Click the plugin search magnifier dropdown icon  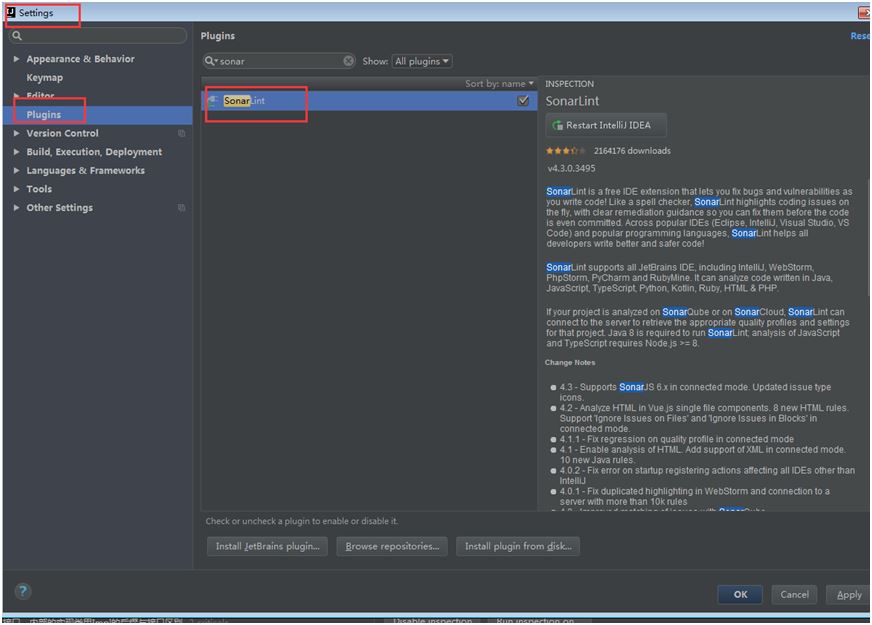point(211,61)
